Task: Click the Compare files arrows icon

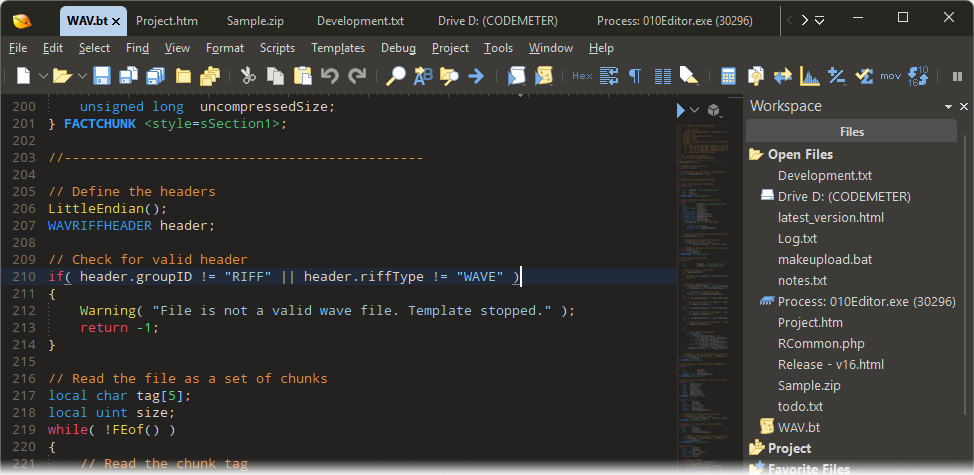Action: point(782,76)
